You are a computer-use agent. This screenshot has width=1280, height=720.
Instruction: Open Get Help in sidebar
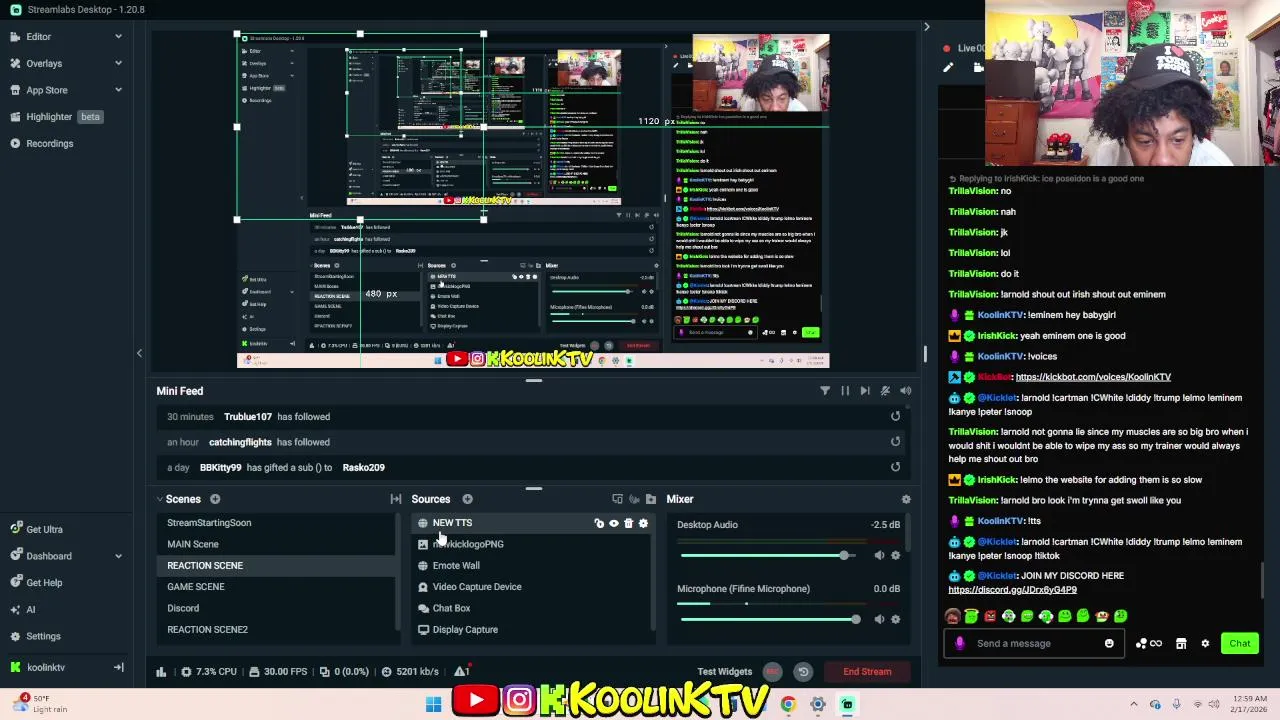coord(36,583)
